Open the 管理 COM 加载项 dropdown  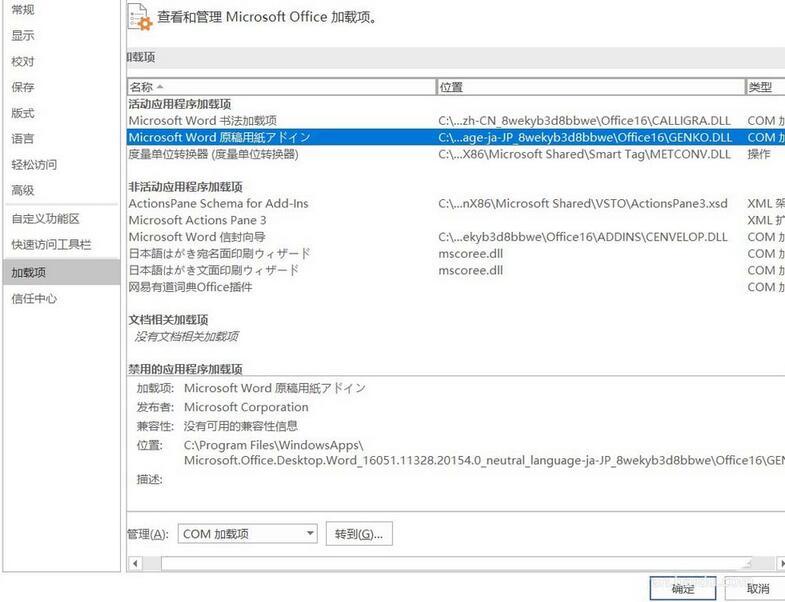tap(248, 534)
